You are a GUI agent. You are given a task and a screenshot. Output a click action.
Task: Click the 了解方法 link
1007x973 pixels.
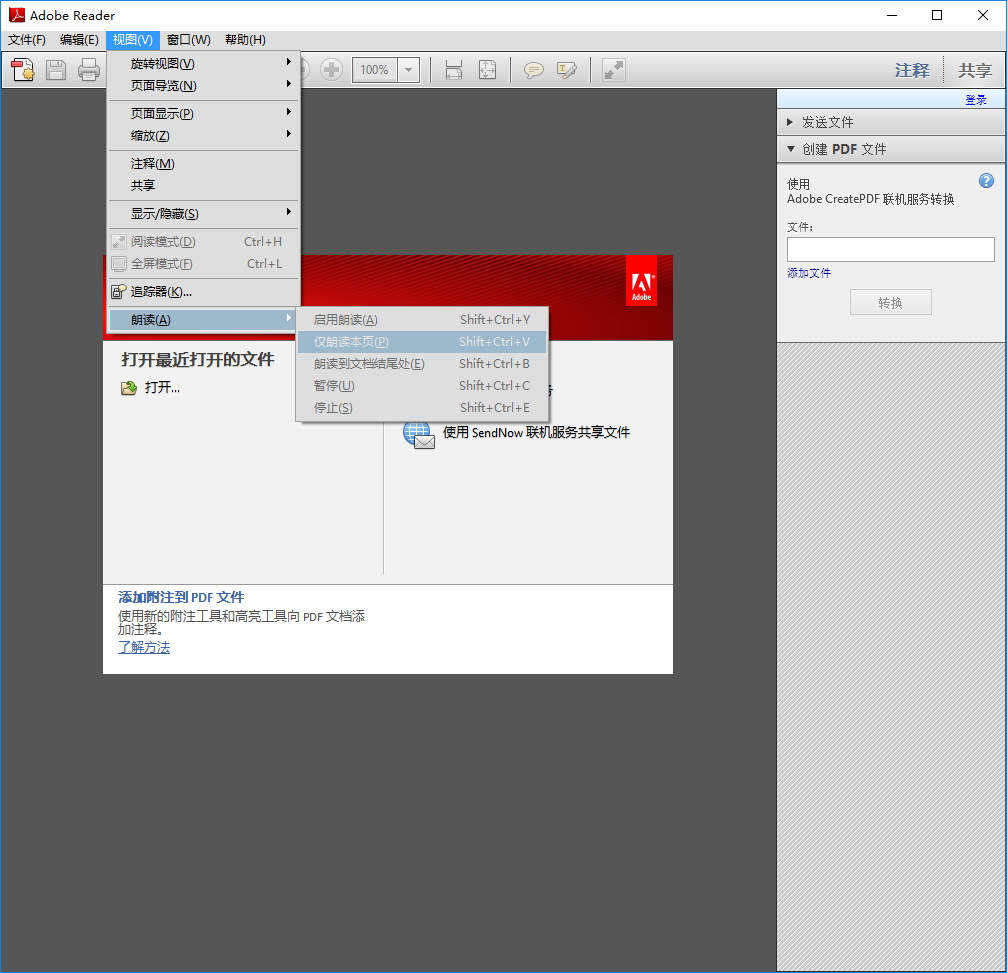[x=144, y=647]
